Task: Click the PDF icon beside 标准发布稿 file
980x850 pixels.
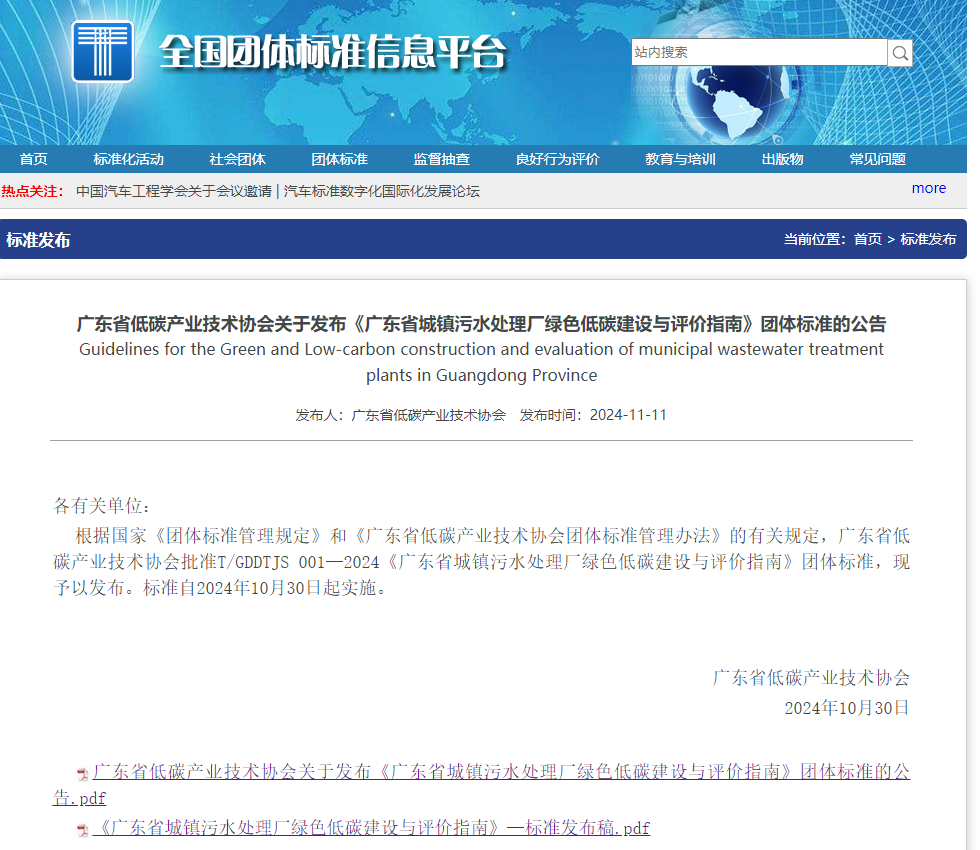Action: (x=82, y=830)
